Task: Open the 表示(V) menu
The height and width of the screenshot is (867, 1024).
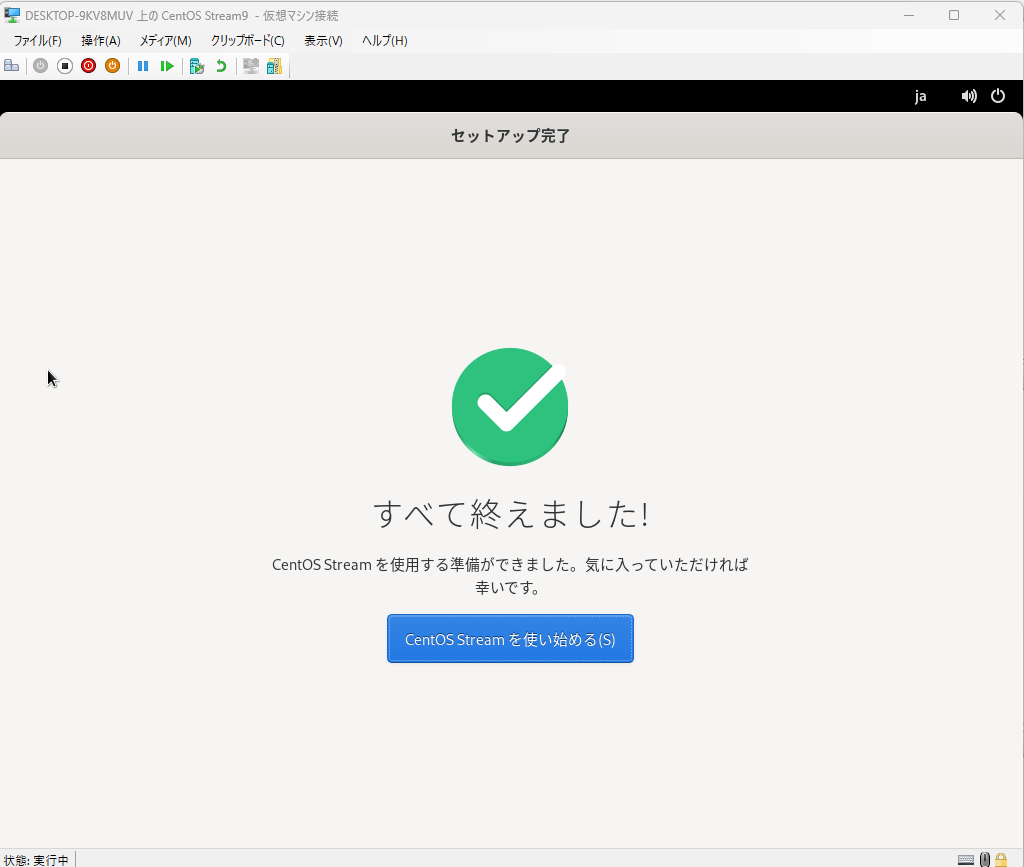Action: point(323,40)
